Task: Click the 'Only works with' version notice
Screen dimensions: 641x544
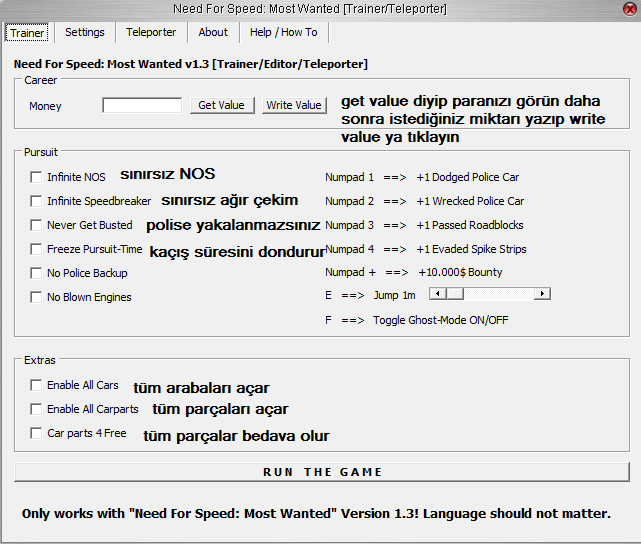Action: pos(316,514)
